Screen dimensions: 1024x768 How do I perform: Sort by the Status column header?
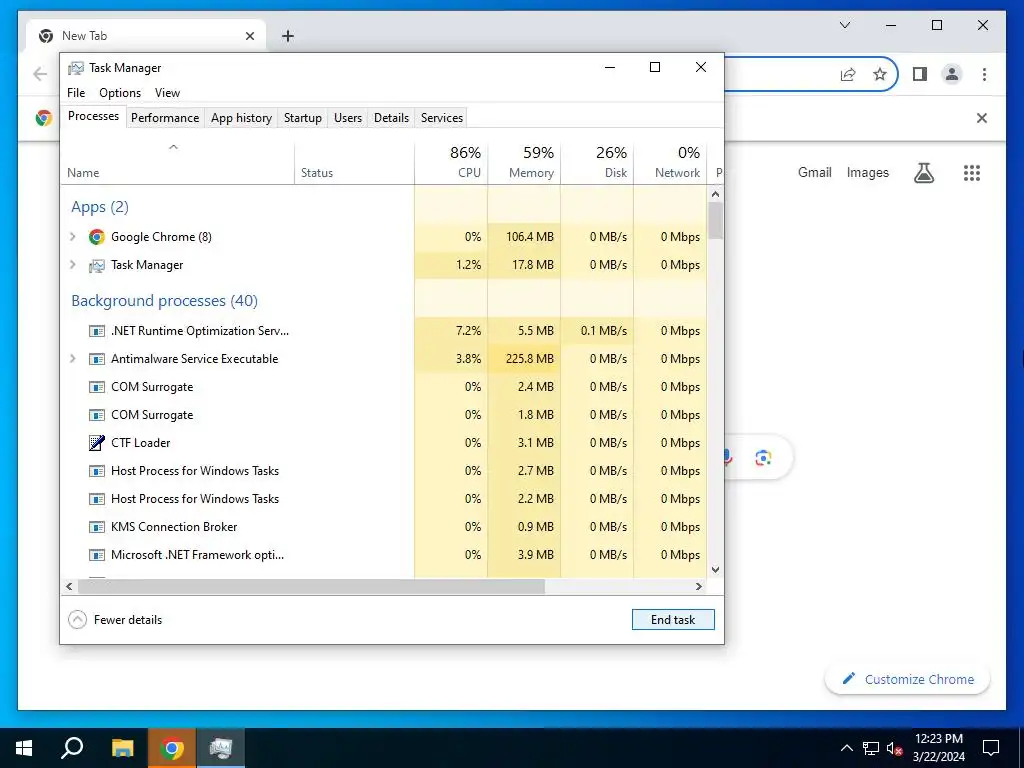click(355, 162)
